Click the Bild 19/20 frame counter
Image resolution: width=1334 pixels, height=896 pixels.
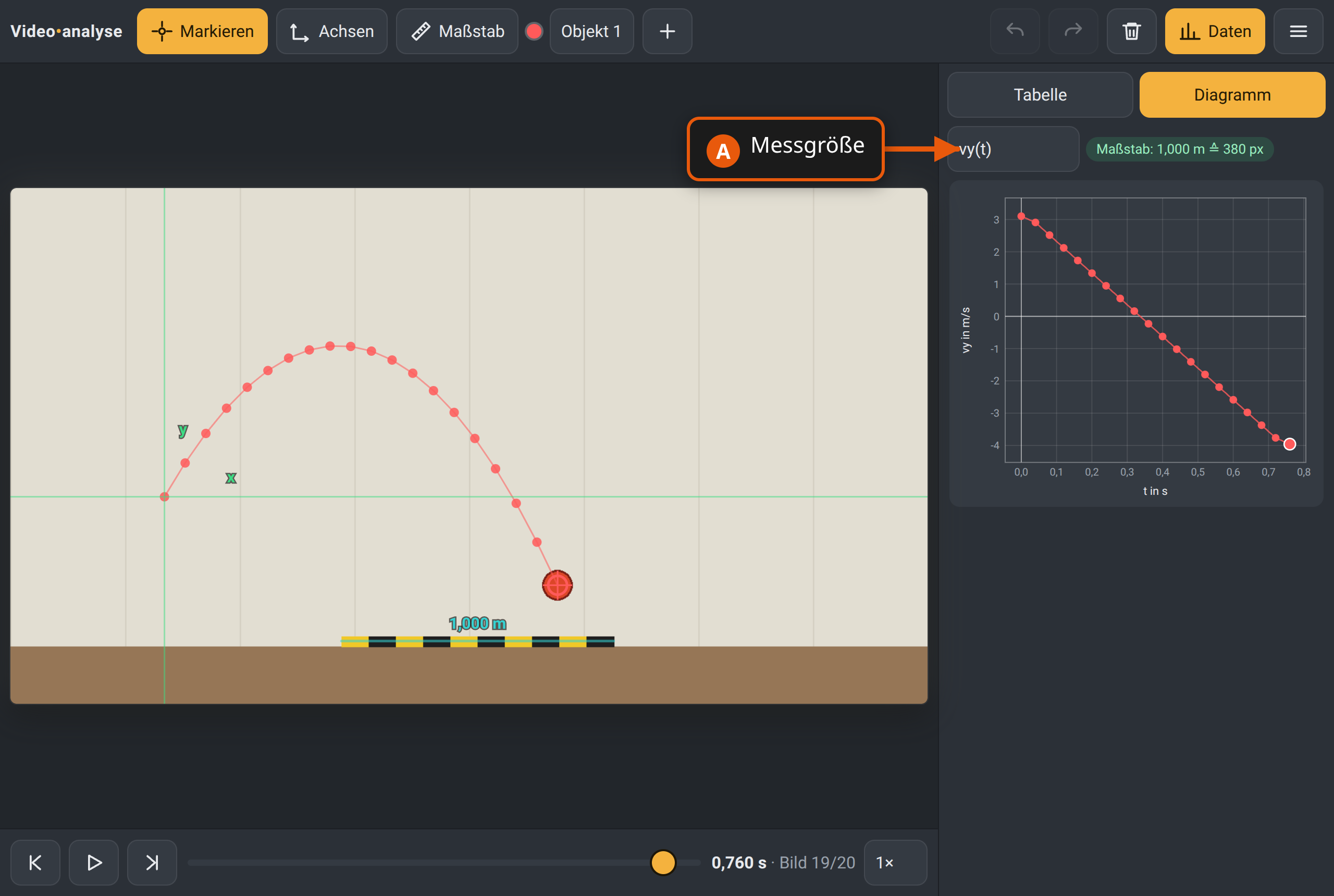tap(817, 862)
